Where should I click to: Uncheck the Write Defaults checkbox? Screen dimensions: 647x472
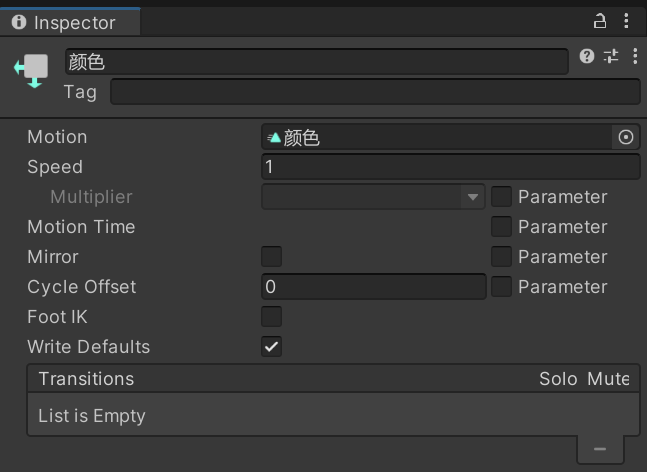tap(271, 347)
